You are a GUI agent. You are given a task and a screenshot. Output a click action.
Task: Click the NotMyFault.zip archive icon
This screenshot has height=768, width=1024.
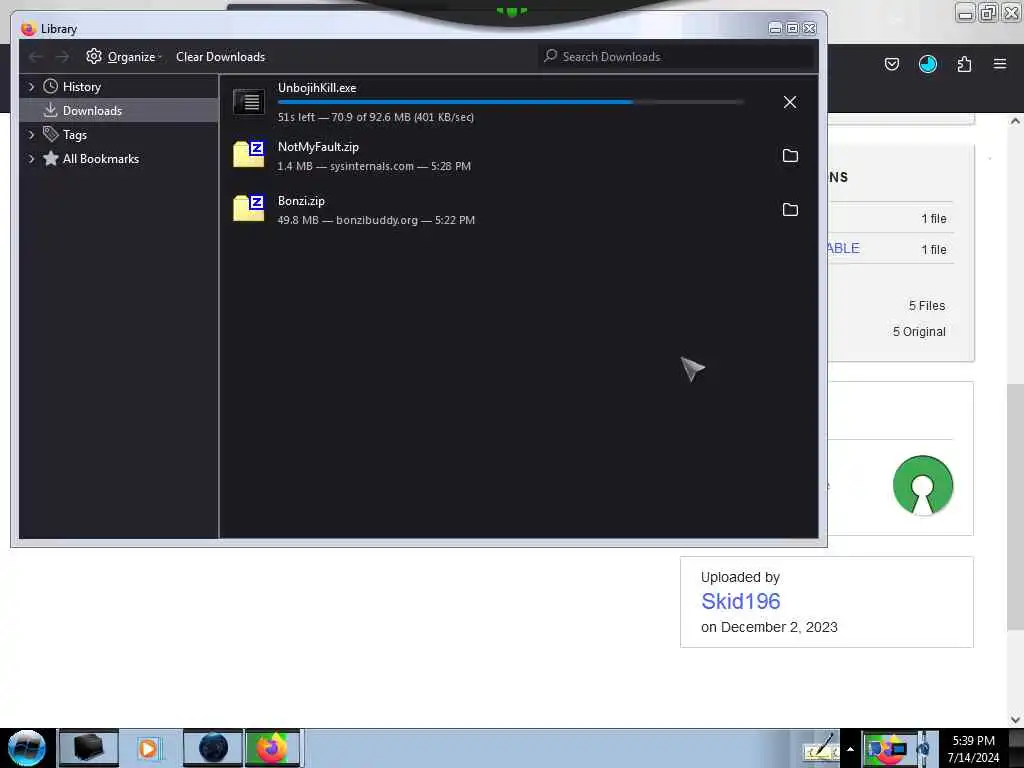tap(249, 154)
